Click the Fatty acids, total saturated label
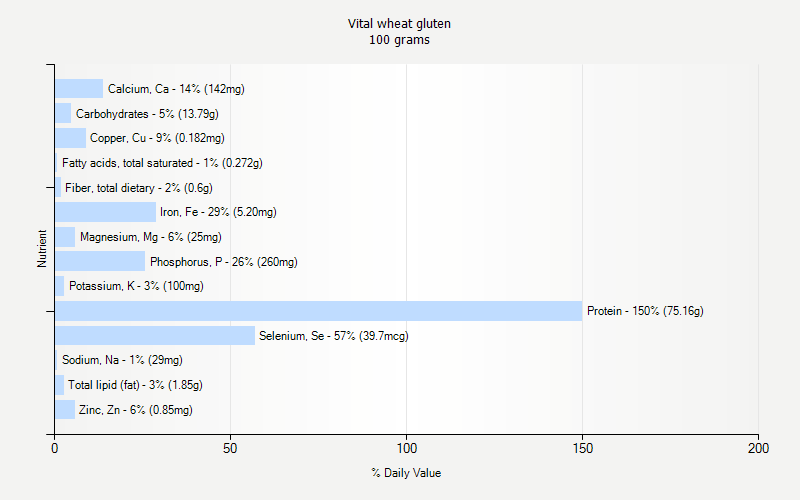Viewport: 800px width, 500px height. point(162,163)
